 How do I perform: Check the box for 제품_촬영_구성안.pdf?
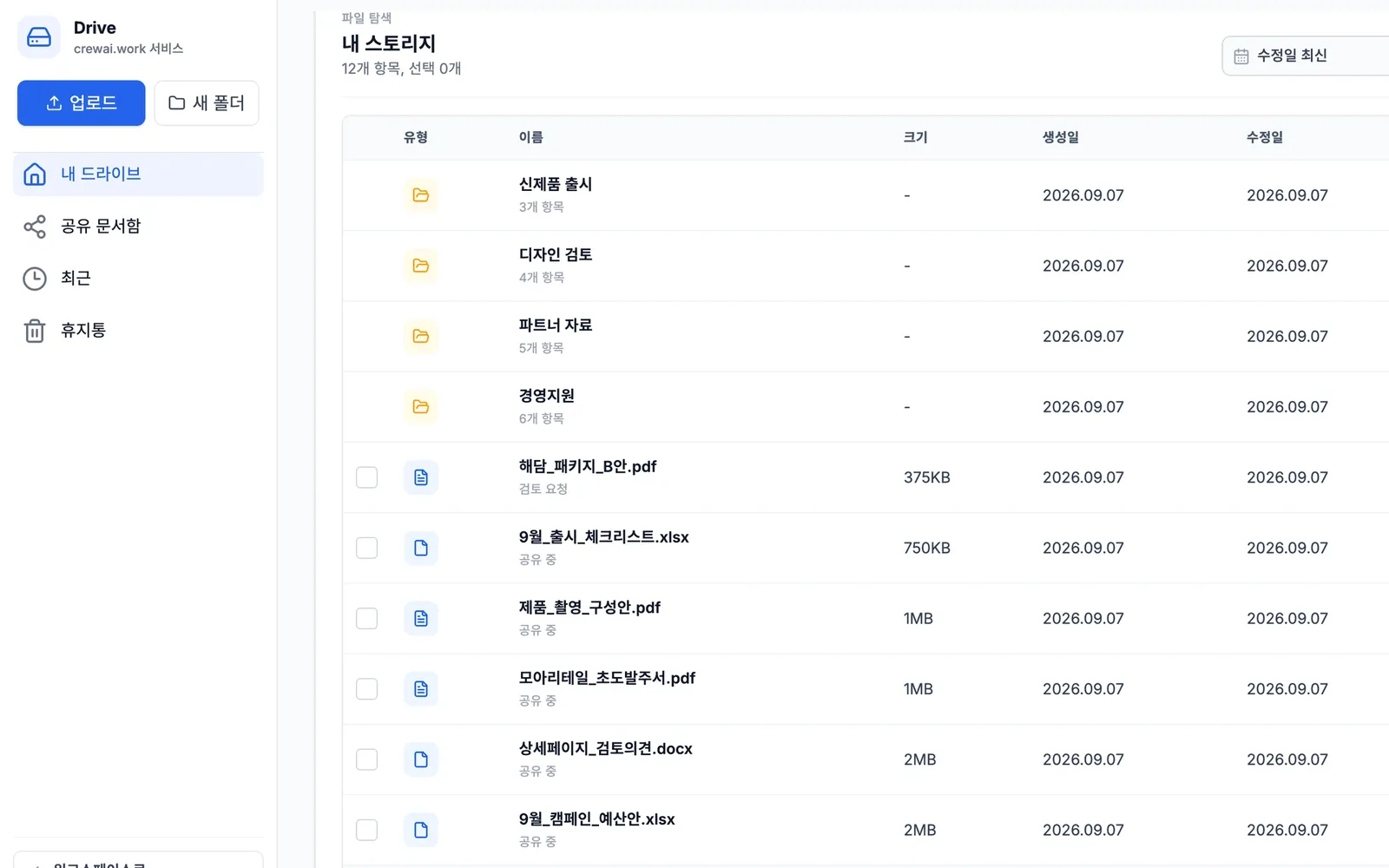[367, 618]
